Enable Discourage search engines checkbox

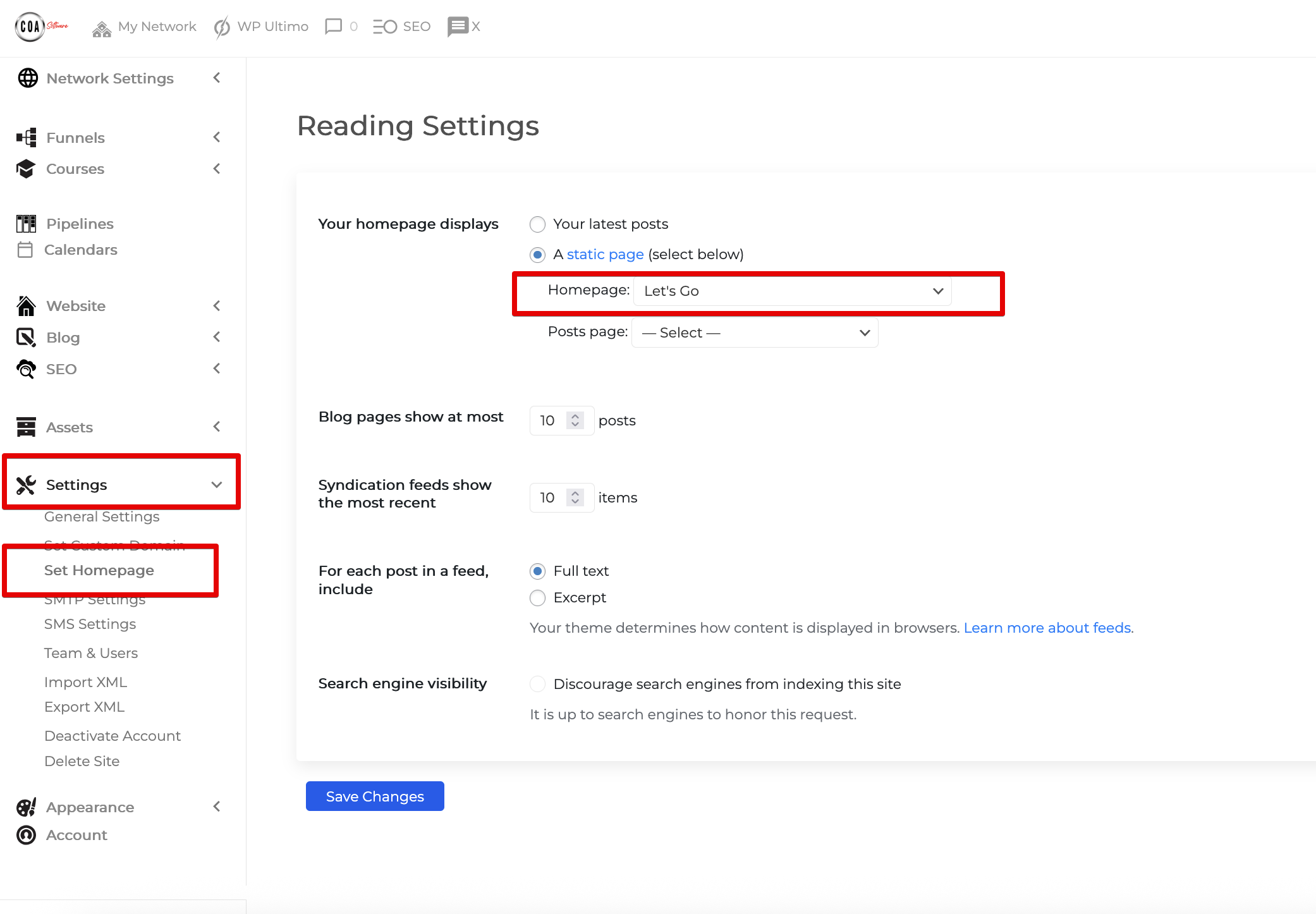point(537,684)
